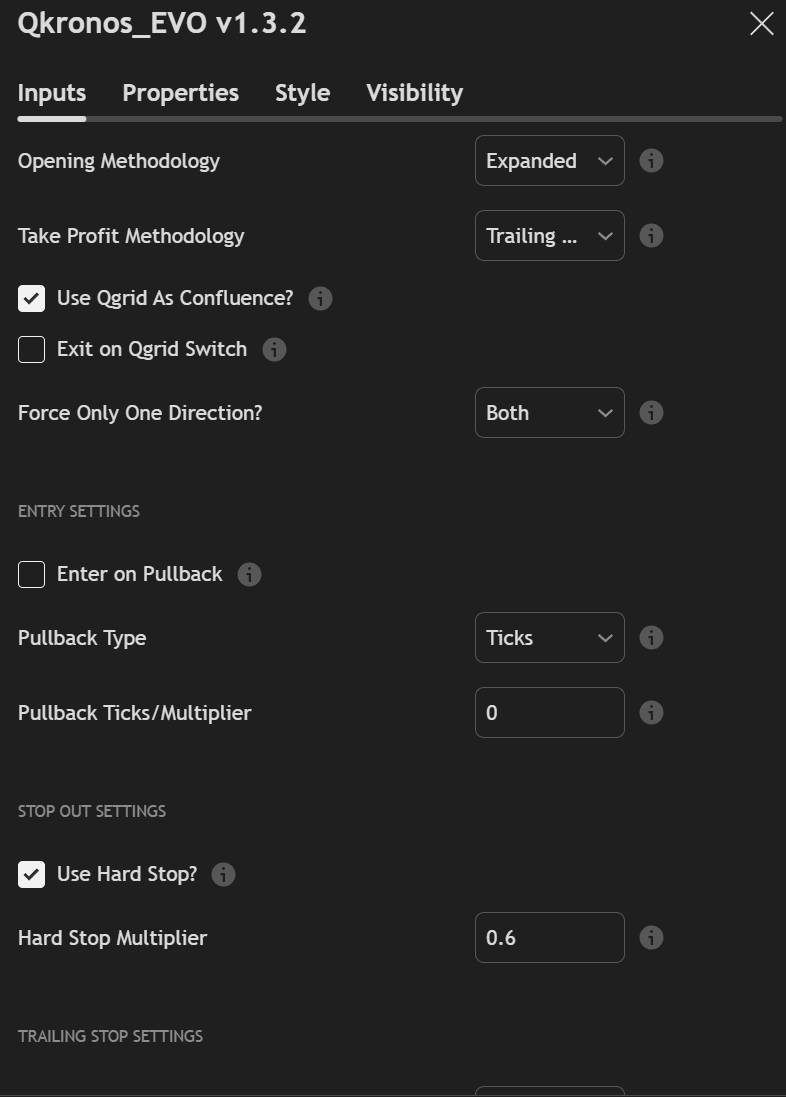
Task: Switch to the Properties tab
Action: [x=180, y=93]
